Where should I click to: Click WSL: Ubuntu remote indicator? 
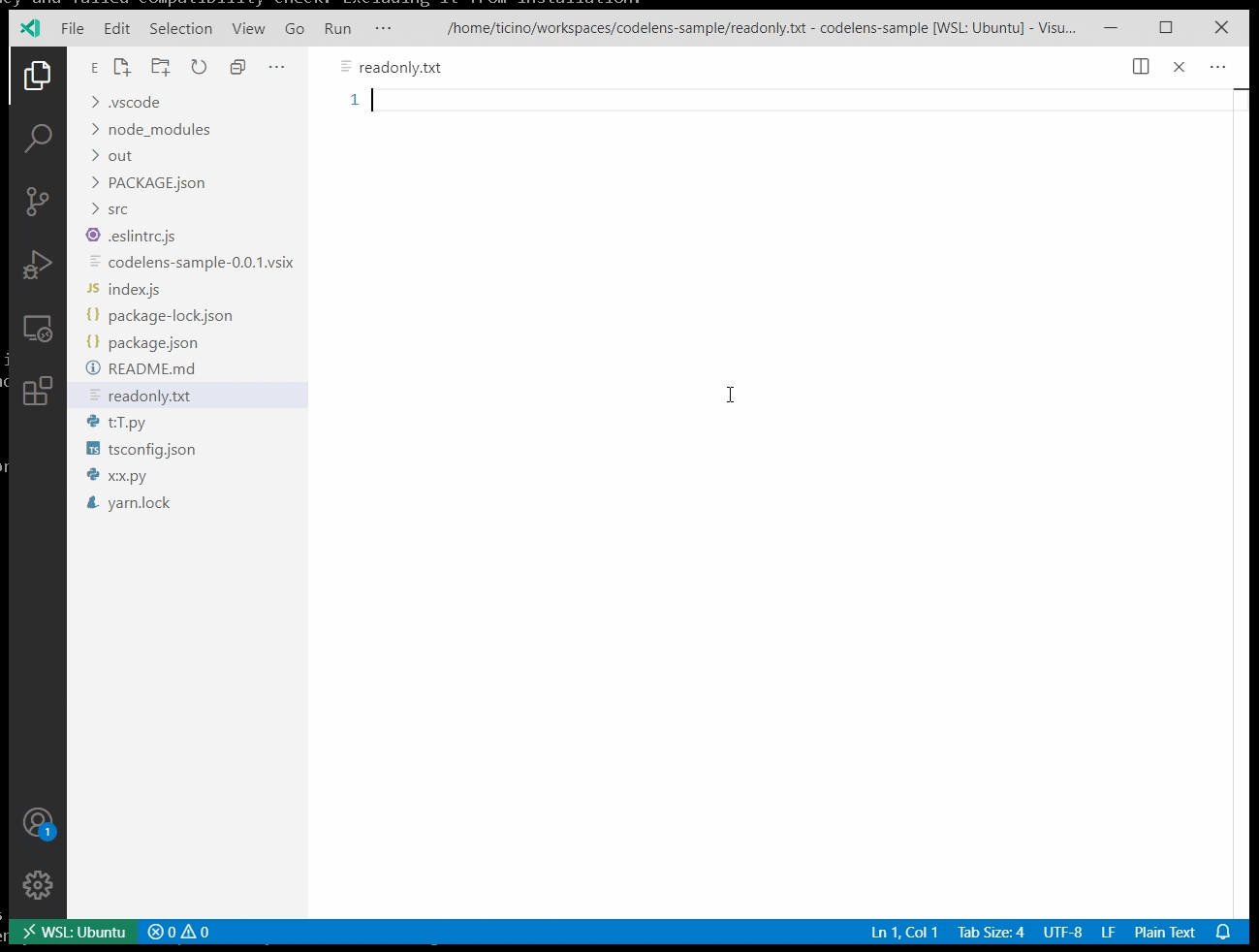tap(75, 933)
